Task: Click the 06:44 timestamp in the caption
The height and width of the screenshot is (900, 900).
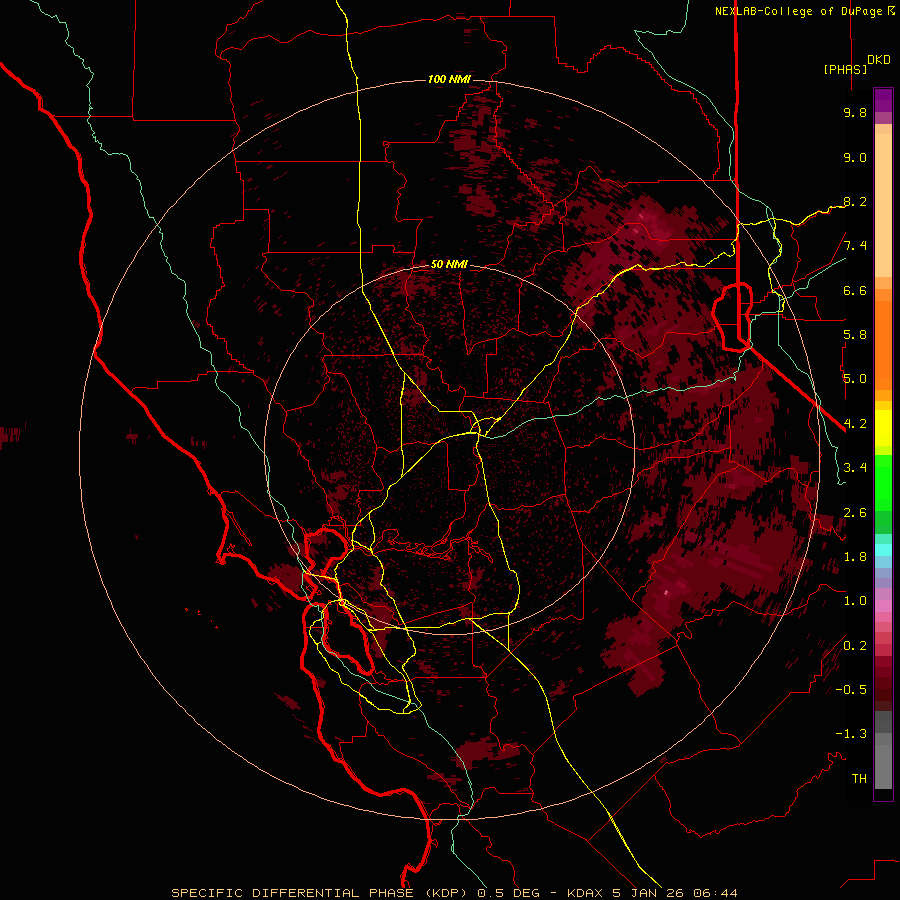Action: 715,893
